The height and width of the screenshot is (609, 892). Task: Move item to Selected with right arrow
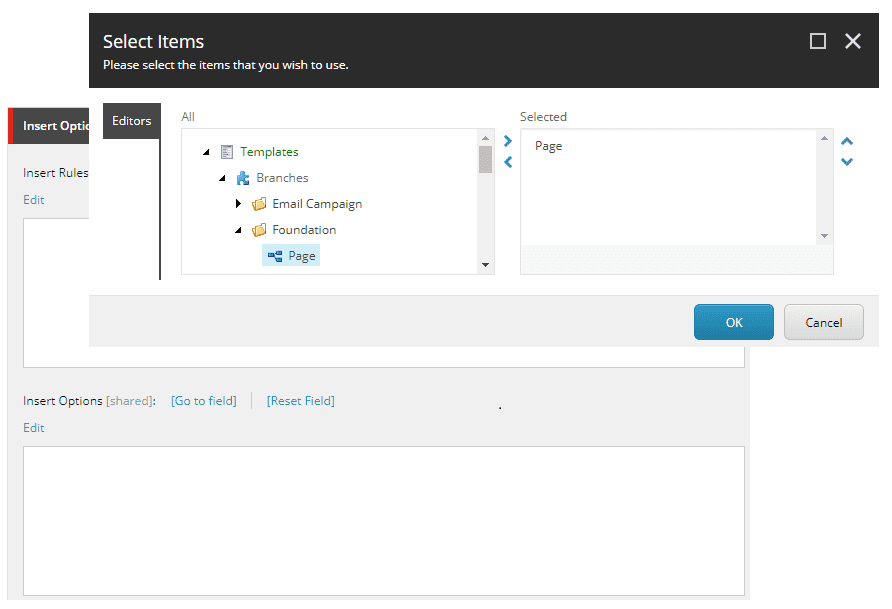508,140
